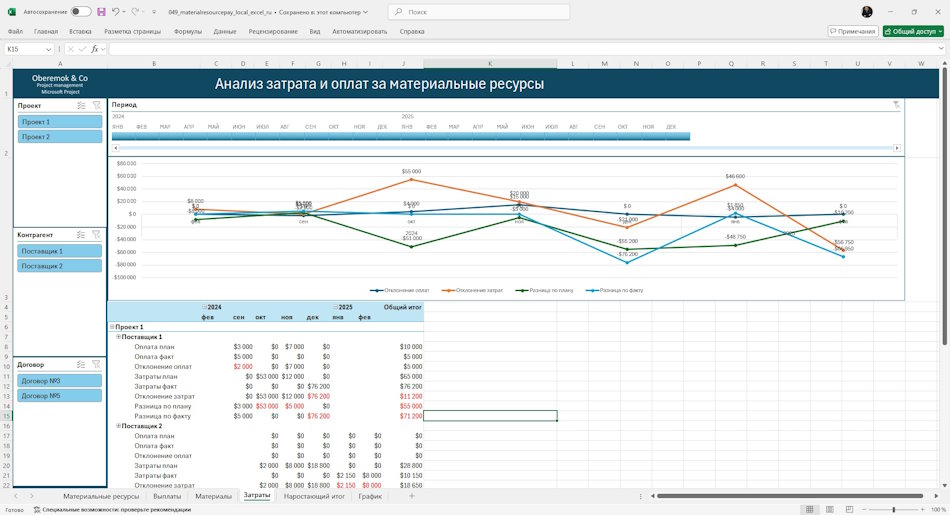
Task: Toggle the Договор №3 slicer item
Action: (x=59, y=380)
